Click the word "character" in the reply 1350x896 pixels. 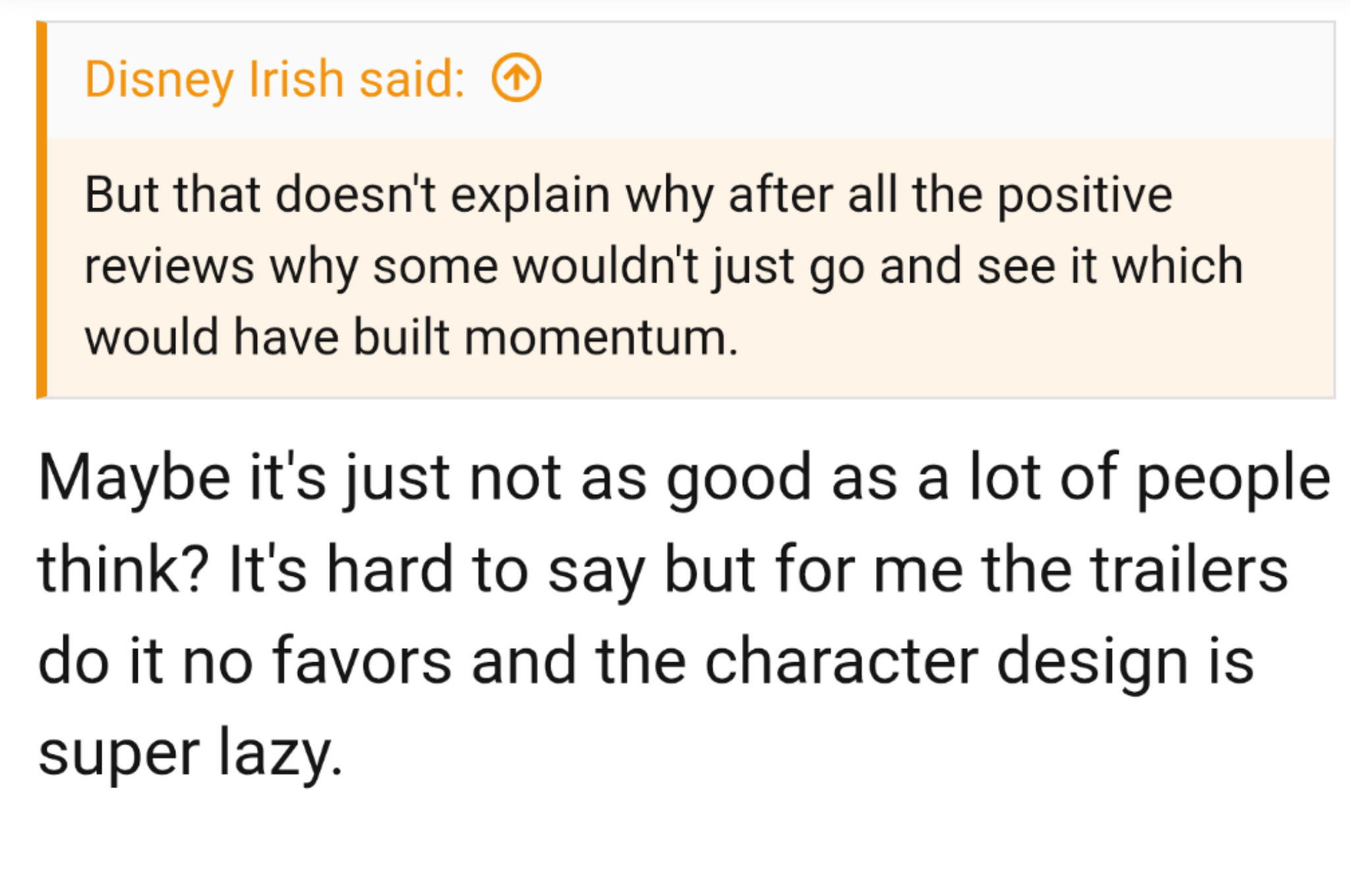pos(842,661)
